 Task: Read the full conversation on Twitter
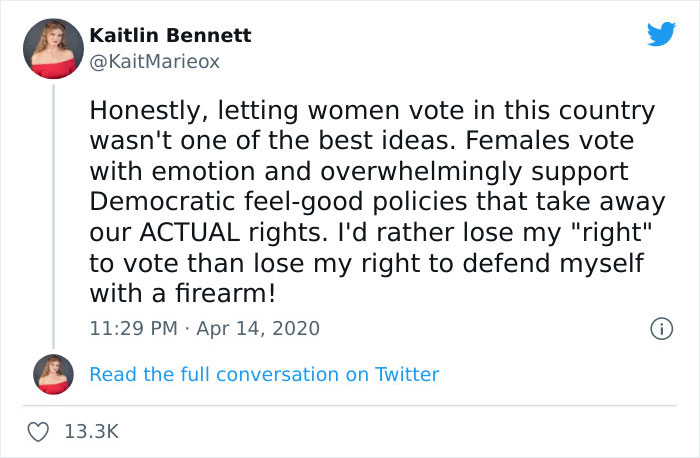[x=264, y=374]
